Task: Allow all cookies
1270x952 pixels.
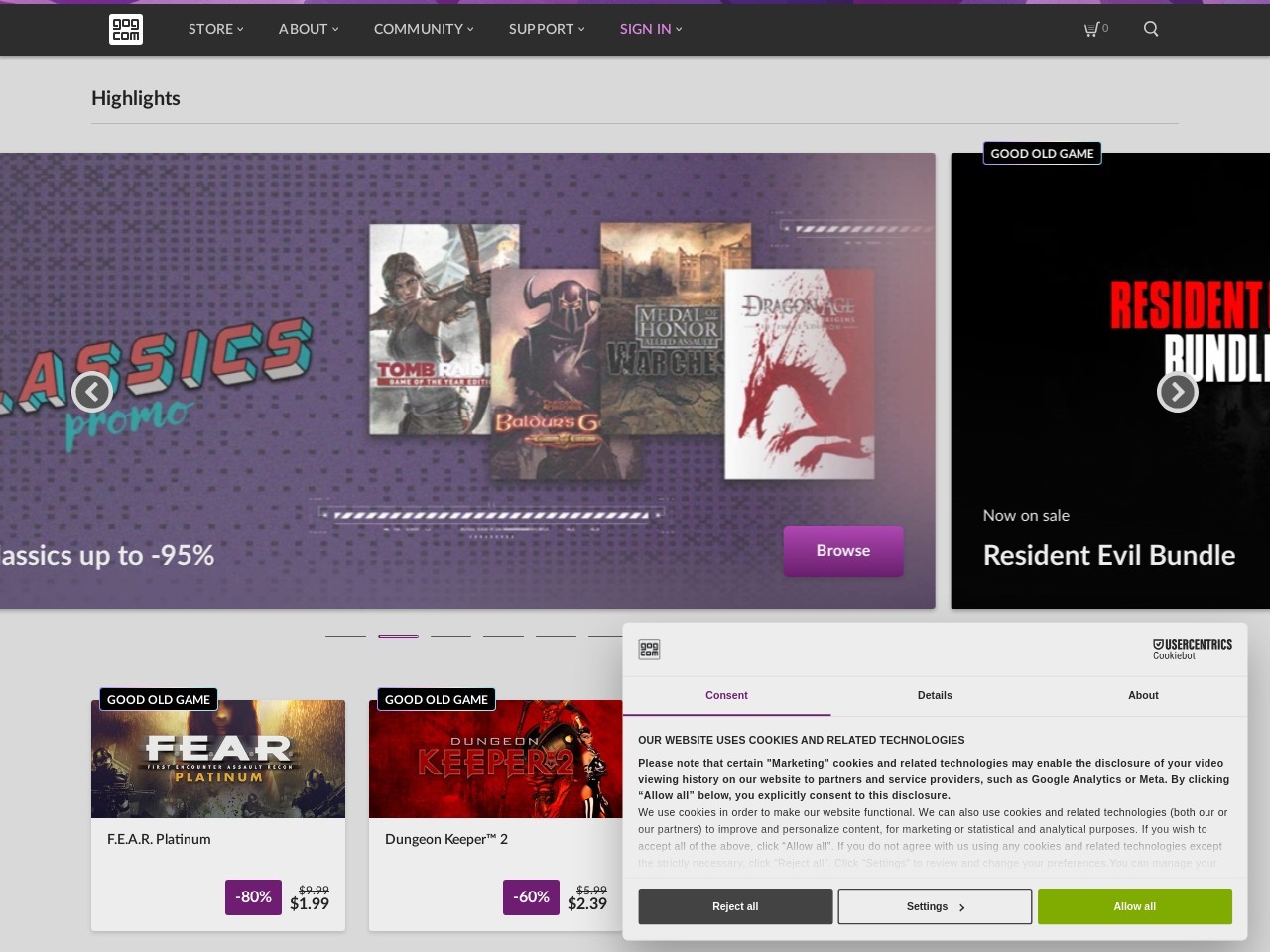Action: click(1135, 906)
